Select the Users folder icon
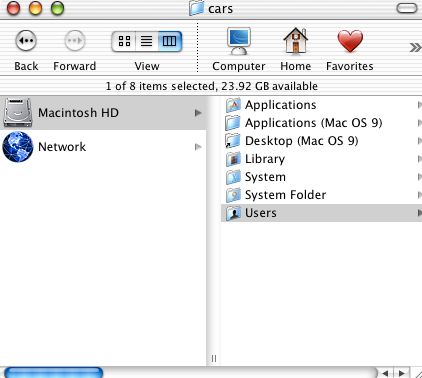The width and height of the screenshot is (422, 378). 233,213
